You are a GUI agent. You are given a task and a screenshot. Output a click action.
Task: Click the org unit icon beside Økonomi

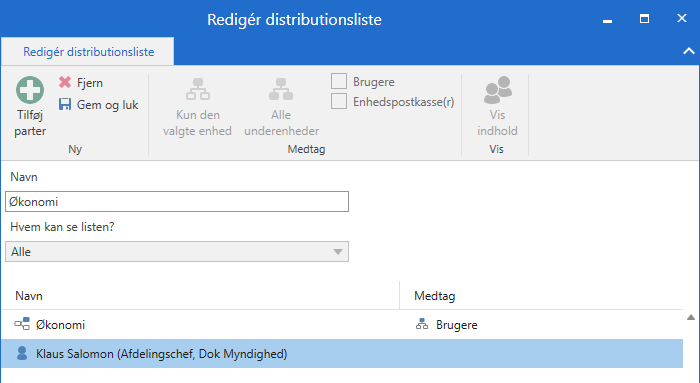tap(22, 324)
